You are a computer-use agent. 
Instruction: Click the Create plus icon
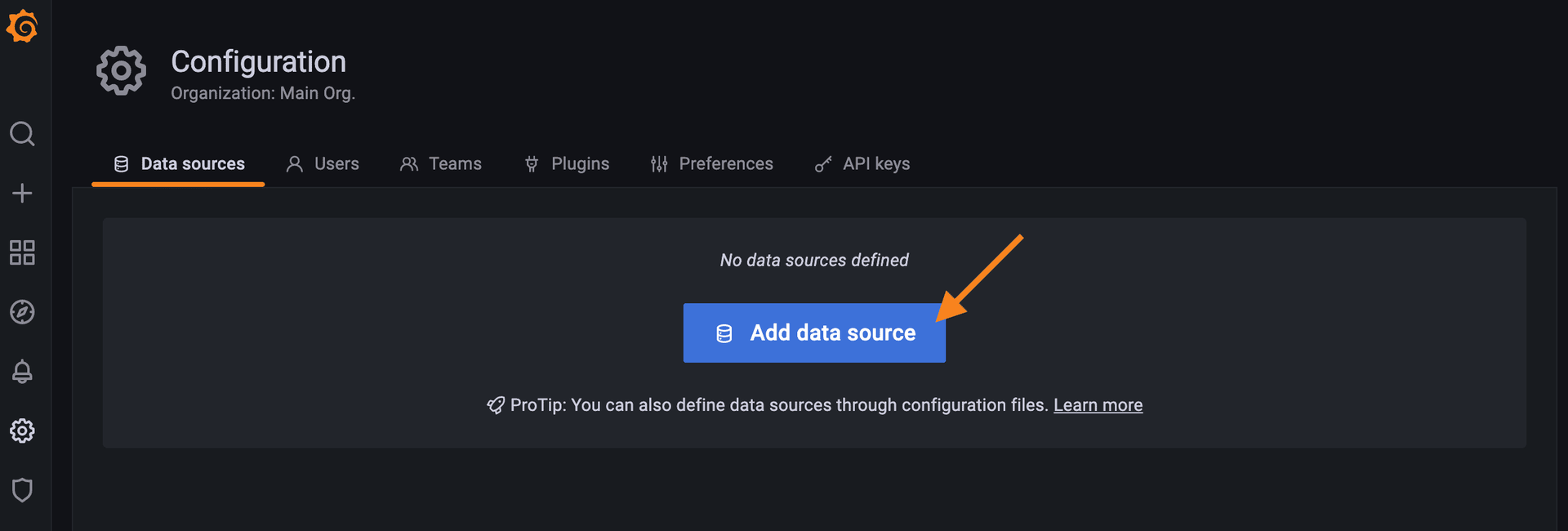[22, 193]
